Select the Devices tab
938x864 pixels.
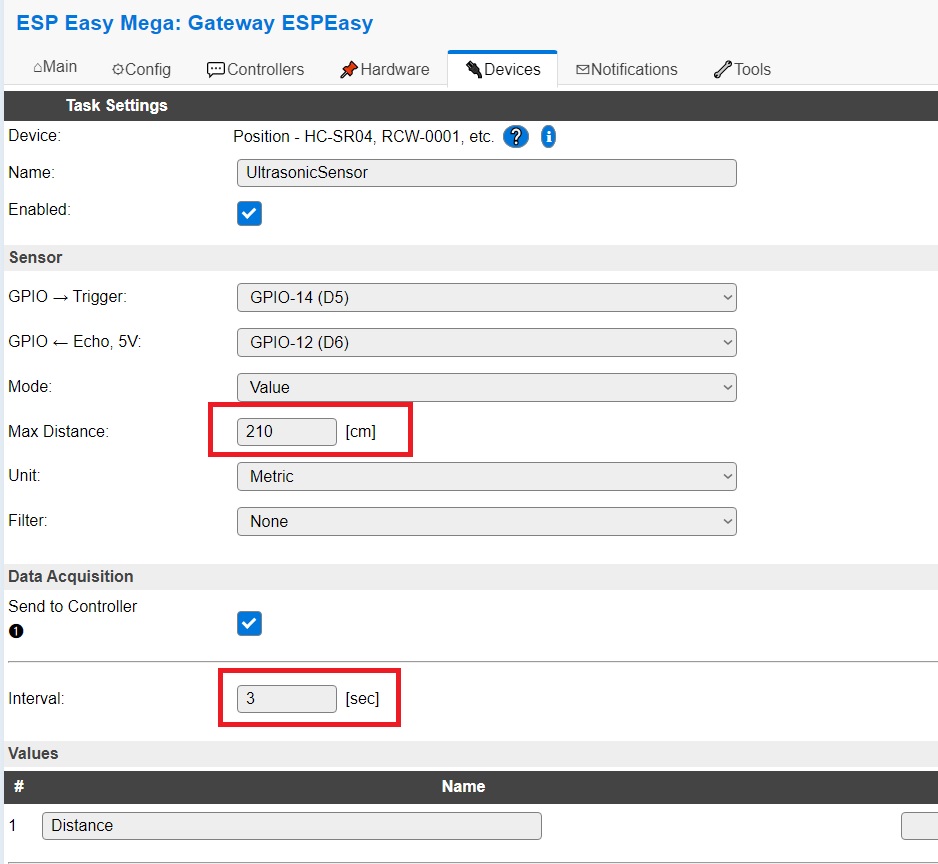tap(503, 69)
